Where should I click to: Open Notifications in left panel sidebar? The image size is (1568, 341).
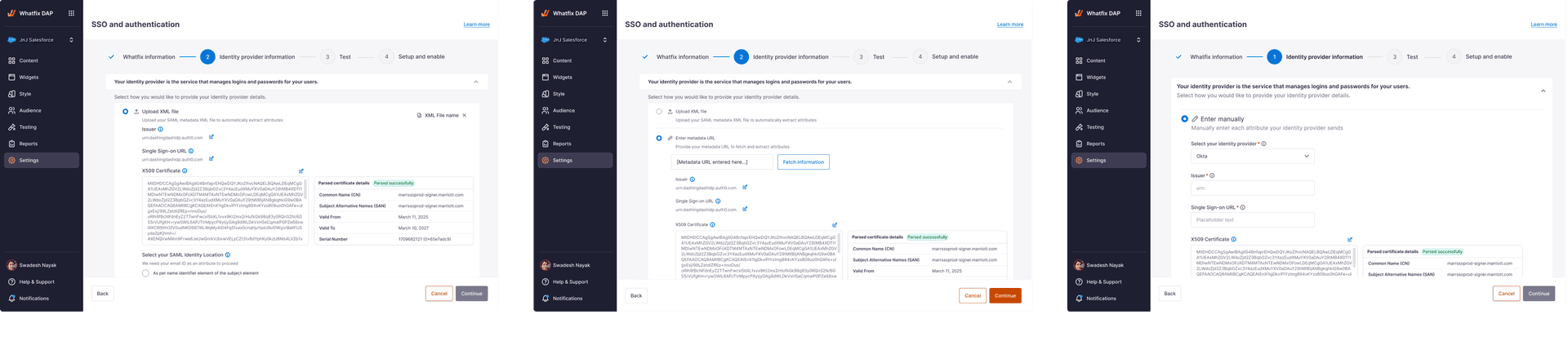(42, 299)
